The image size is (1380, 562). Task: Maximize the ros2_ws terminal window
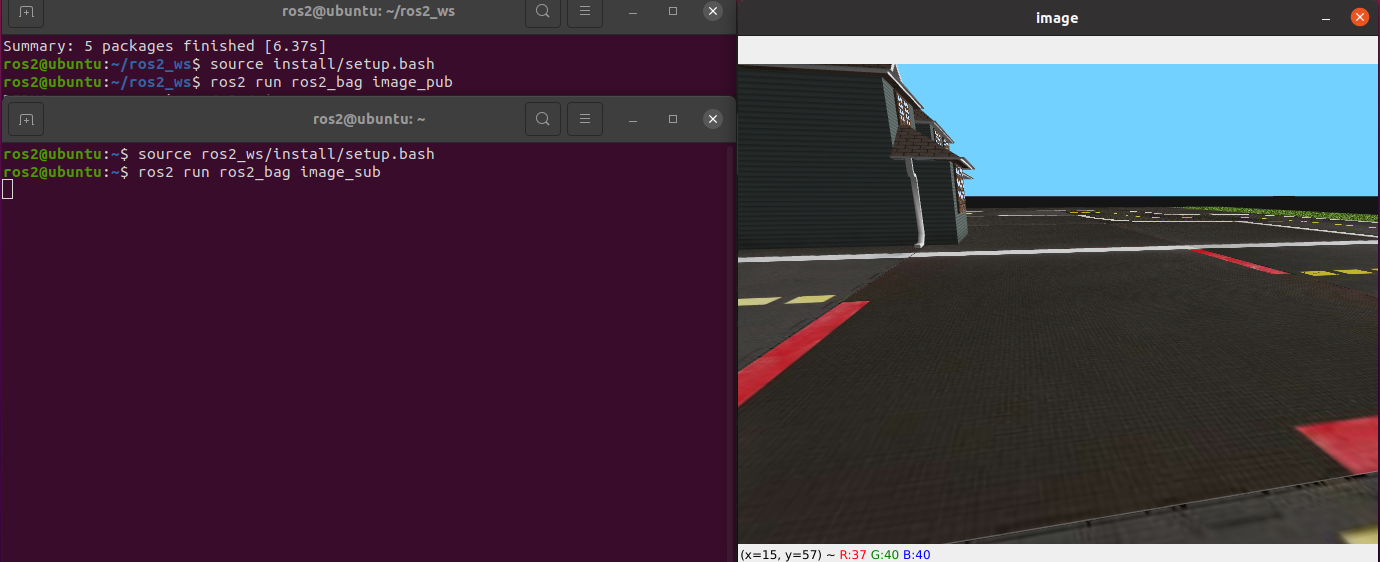click(673, 11)
